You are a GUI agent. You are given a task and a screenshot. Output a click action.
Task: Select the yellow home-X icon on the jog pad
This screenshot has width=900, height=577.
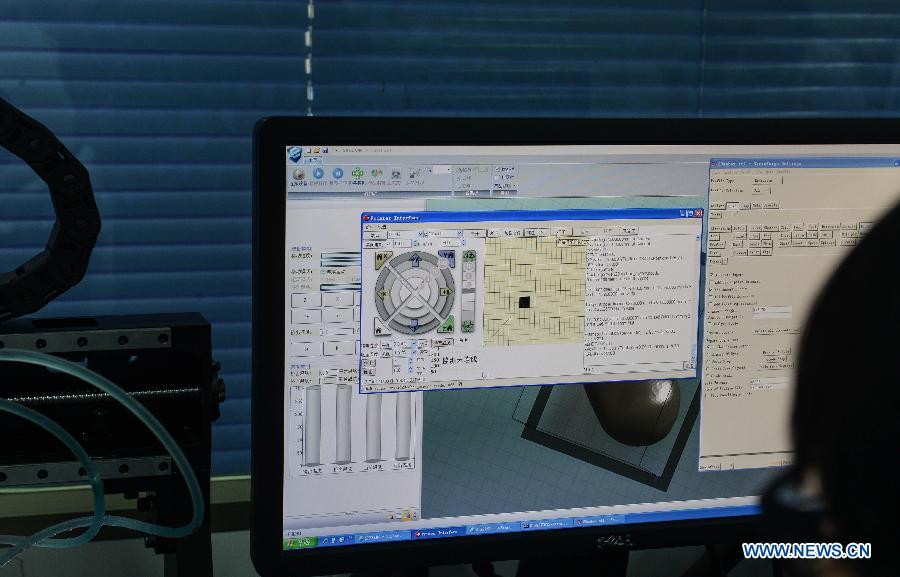(378, 258)
